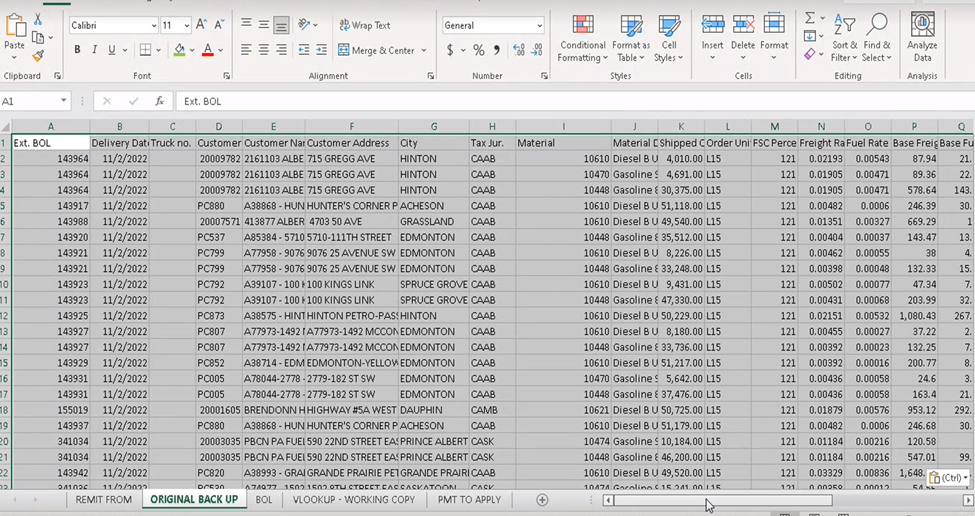975x516 pixels.
Task: Decrease font size with small A icon
Action: [219, 25]
